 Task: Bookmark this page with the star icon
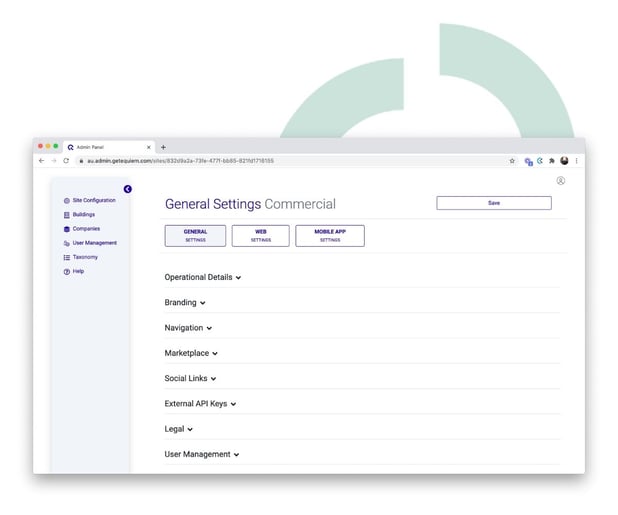coord(512,160)
